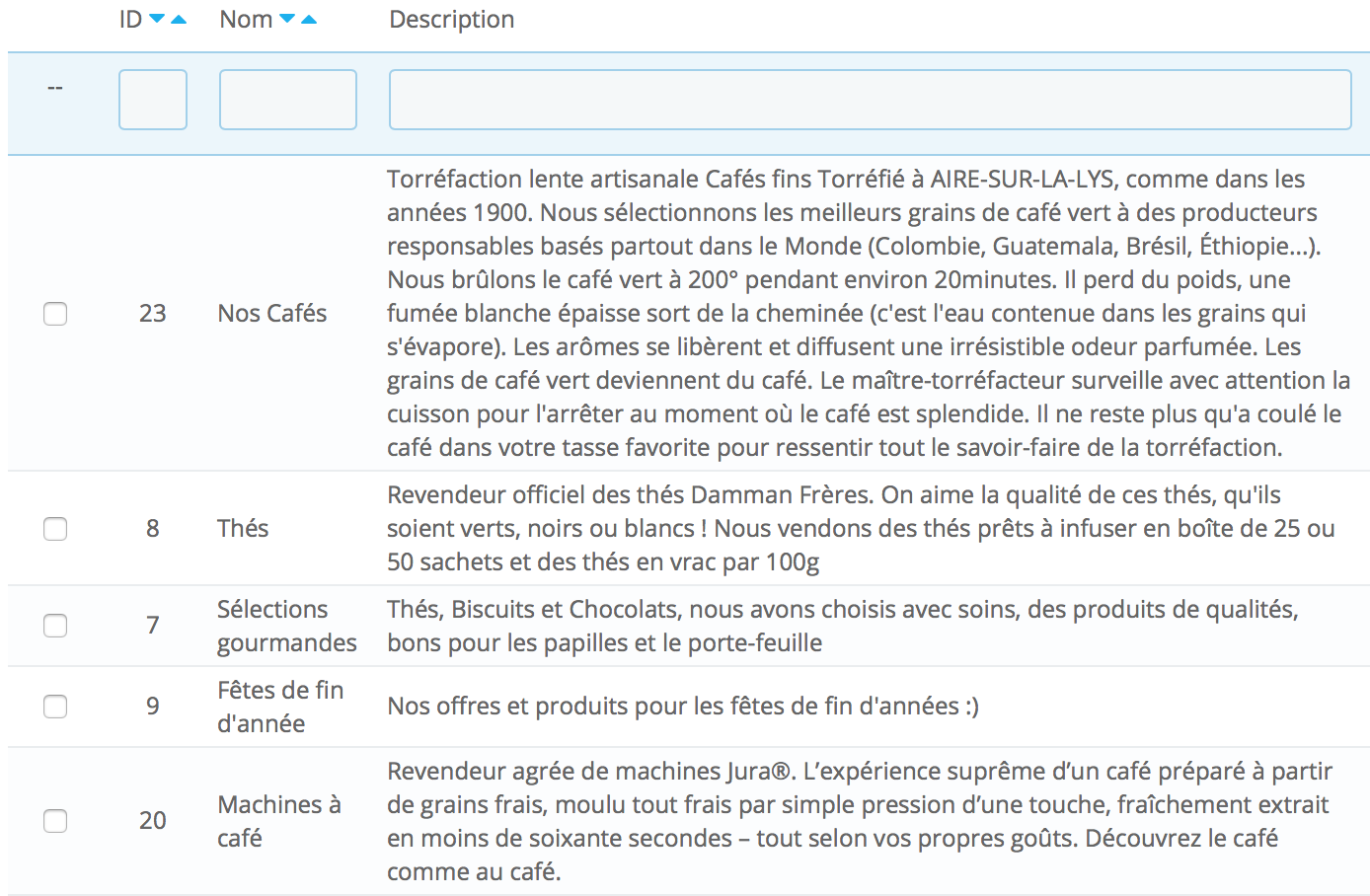This screenshot has height=896, width=1370.
Task: Click the -- placeholder in filter row
Action: 55,89
